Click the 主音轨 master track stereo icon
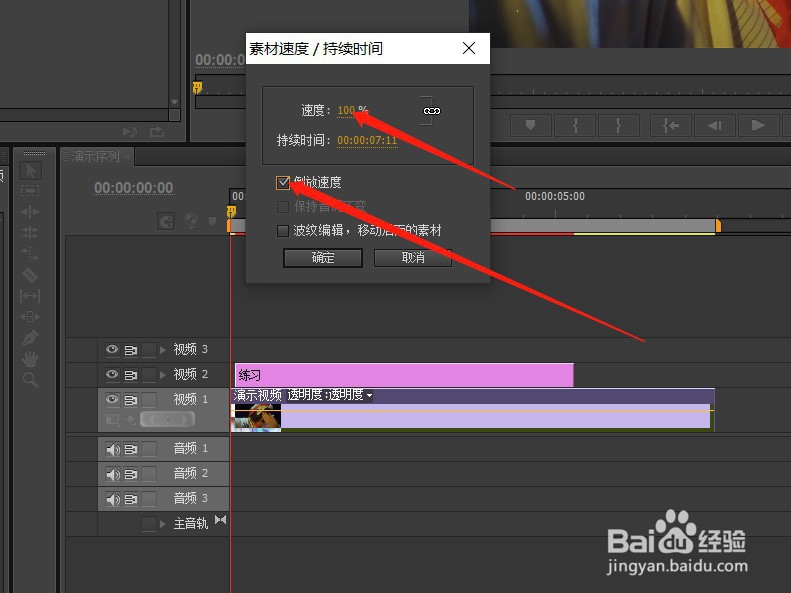The image size is (791, 593). pyautogui.click(x=220, y=520)
